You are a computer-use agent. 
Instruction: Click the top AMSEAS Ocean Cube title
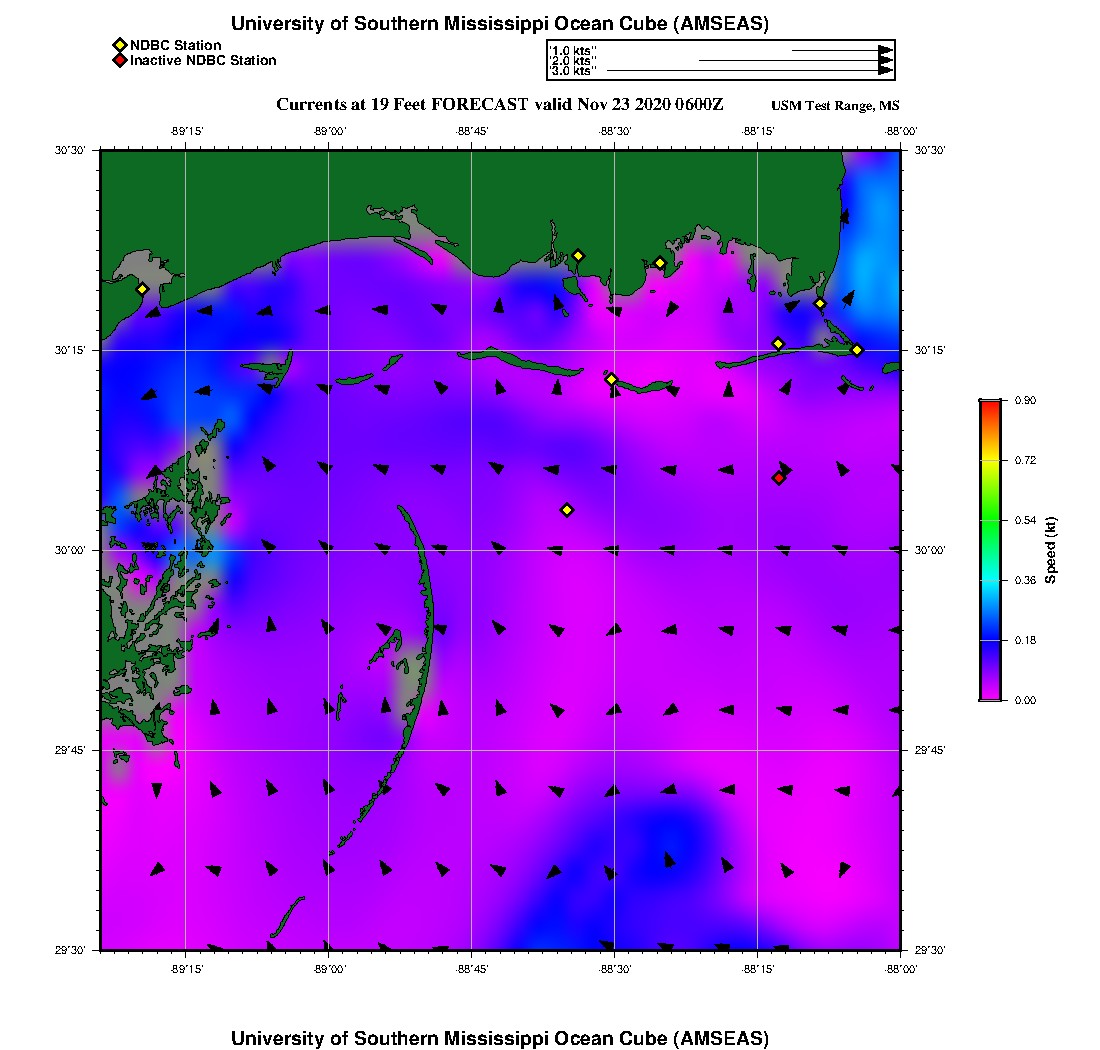[x=500, y=23]
